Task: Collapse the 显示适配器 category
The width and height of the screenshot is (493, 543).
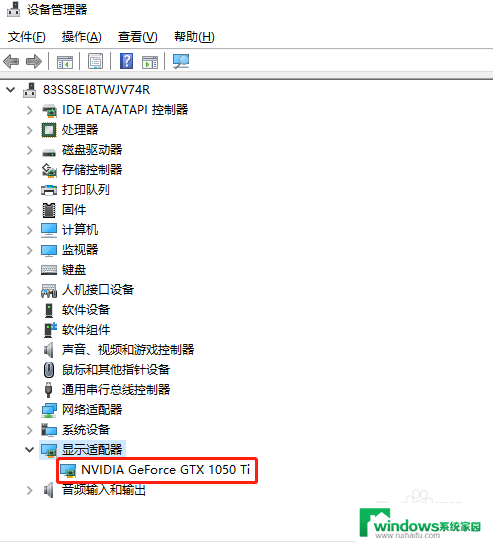Action: pyautogui.click(x=29, y=449)
